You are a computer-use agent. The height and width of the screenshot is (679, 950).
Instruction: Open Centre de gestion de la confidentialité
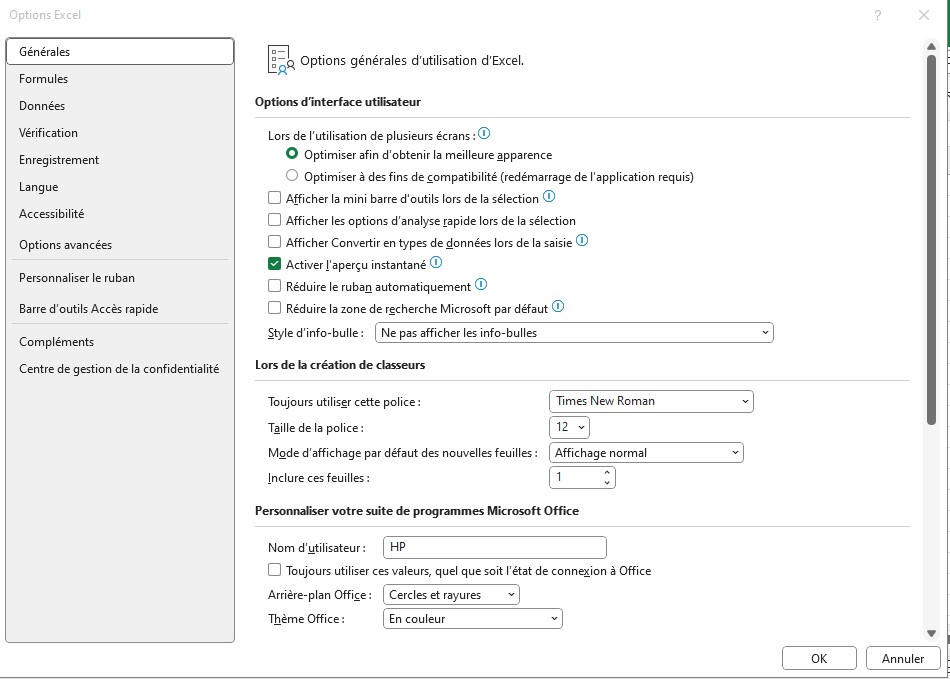(x=120, y=369)
